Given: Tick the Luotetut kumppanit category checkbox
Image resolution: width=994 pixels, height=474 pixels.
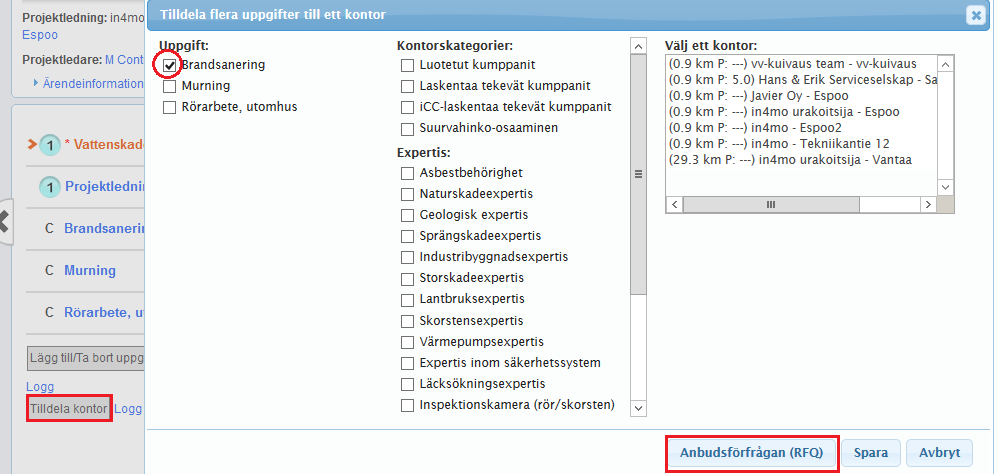Looking at the screenshot, I should [407, 65].
